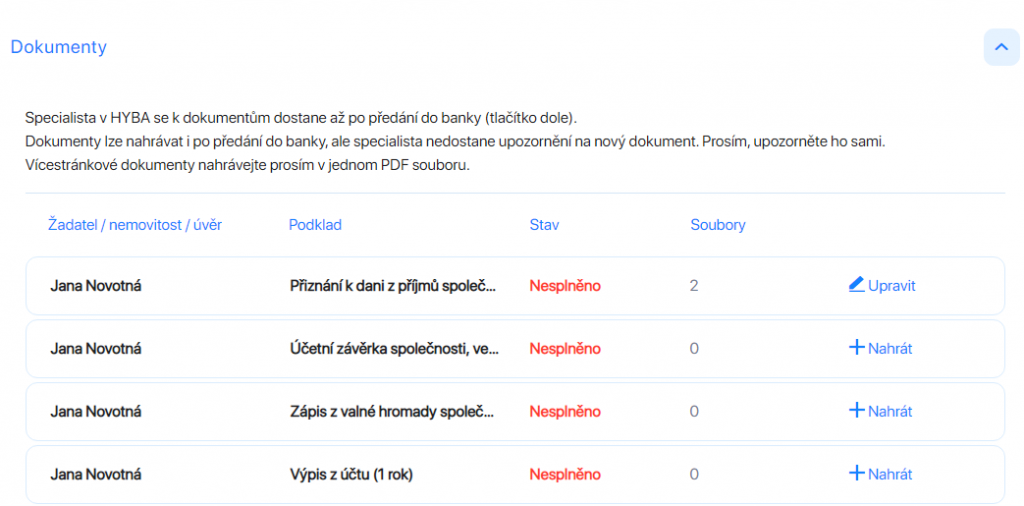Click the Soubory column header

718,225
